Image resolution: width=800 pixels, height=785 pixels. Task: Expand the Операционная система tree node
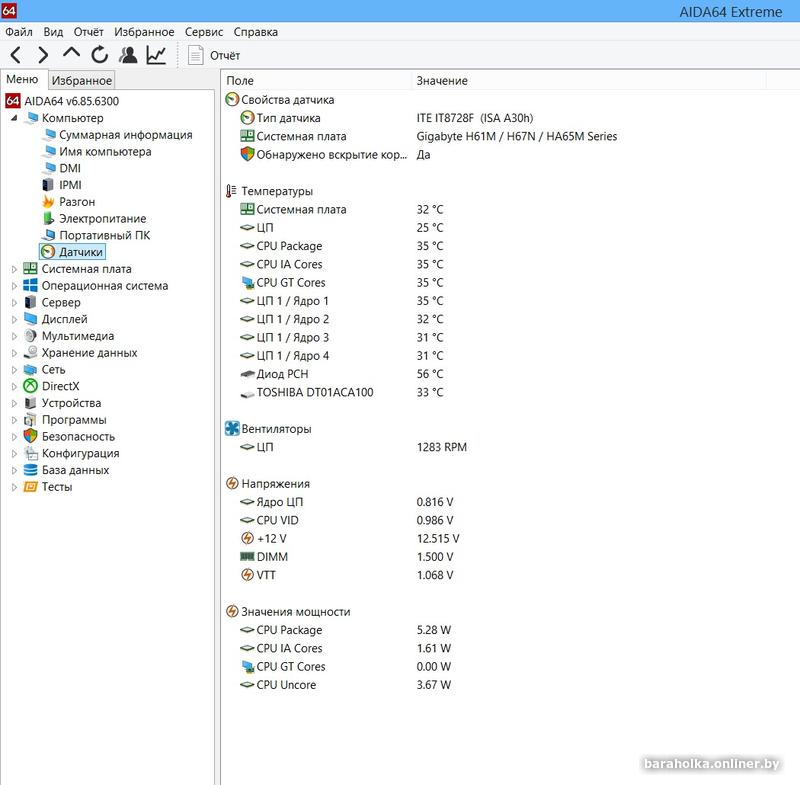pos(14,286)
